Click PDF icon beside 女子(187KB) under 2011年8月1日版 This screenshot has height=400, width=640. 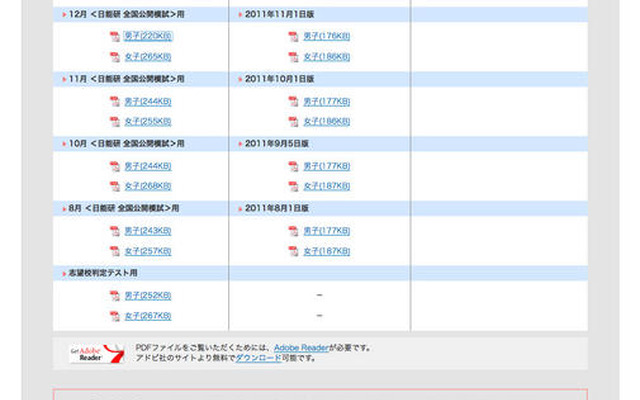293,251
